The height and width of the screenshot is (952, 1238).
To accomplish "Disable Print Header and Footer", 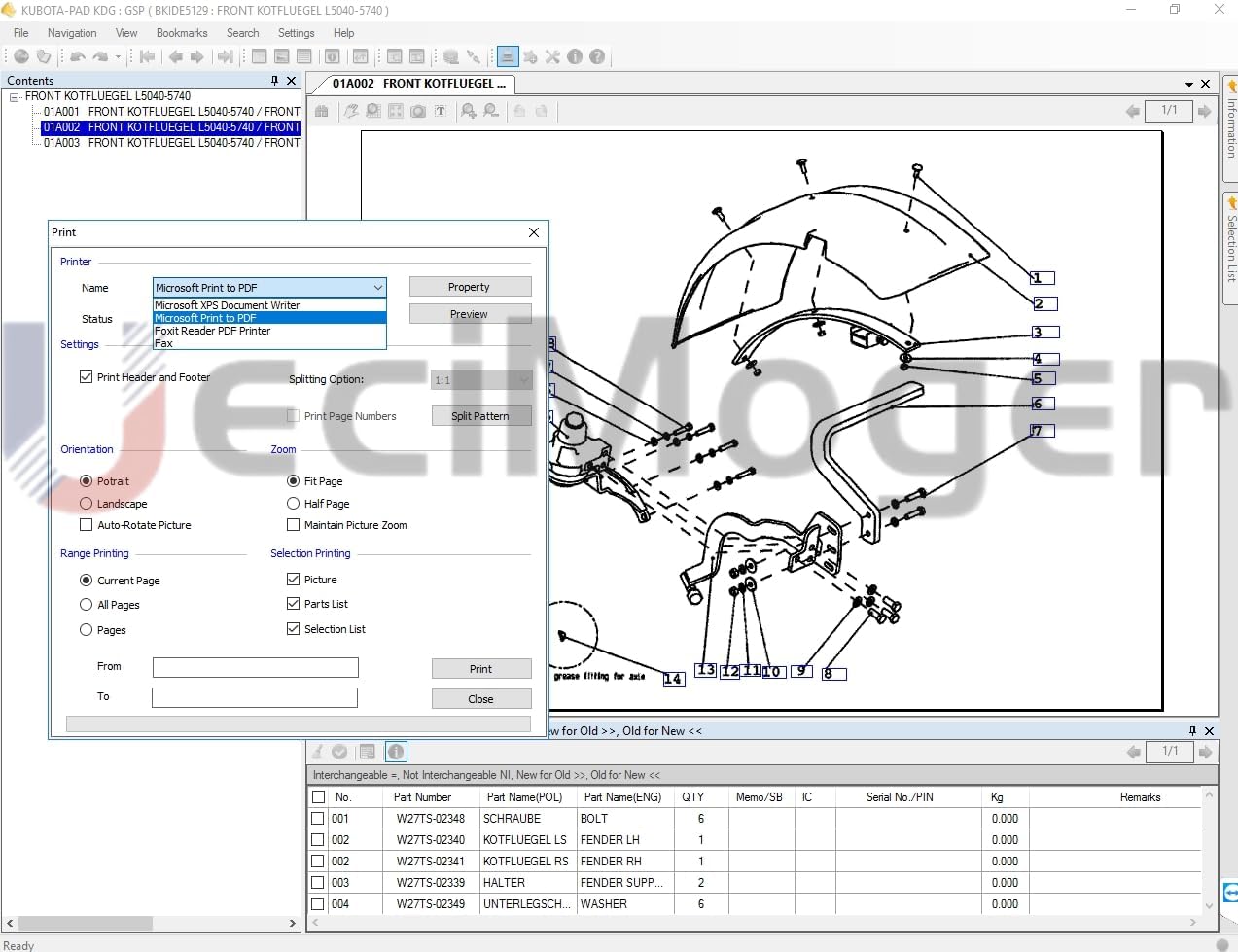I will click(x=86, y=376).
